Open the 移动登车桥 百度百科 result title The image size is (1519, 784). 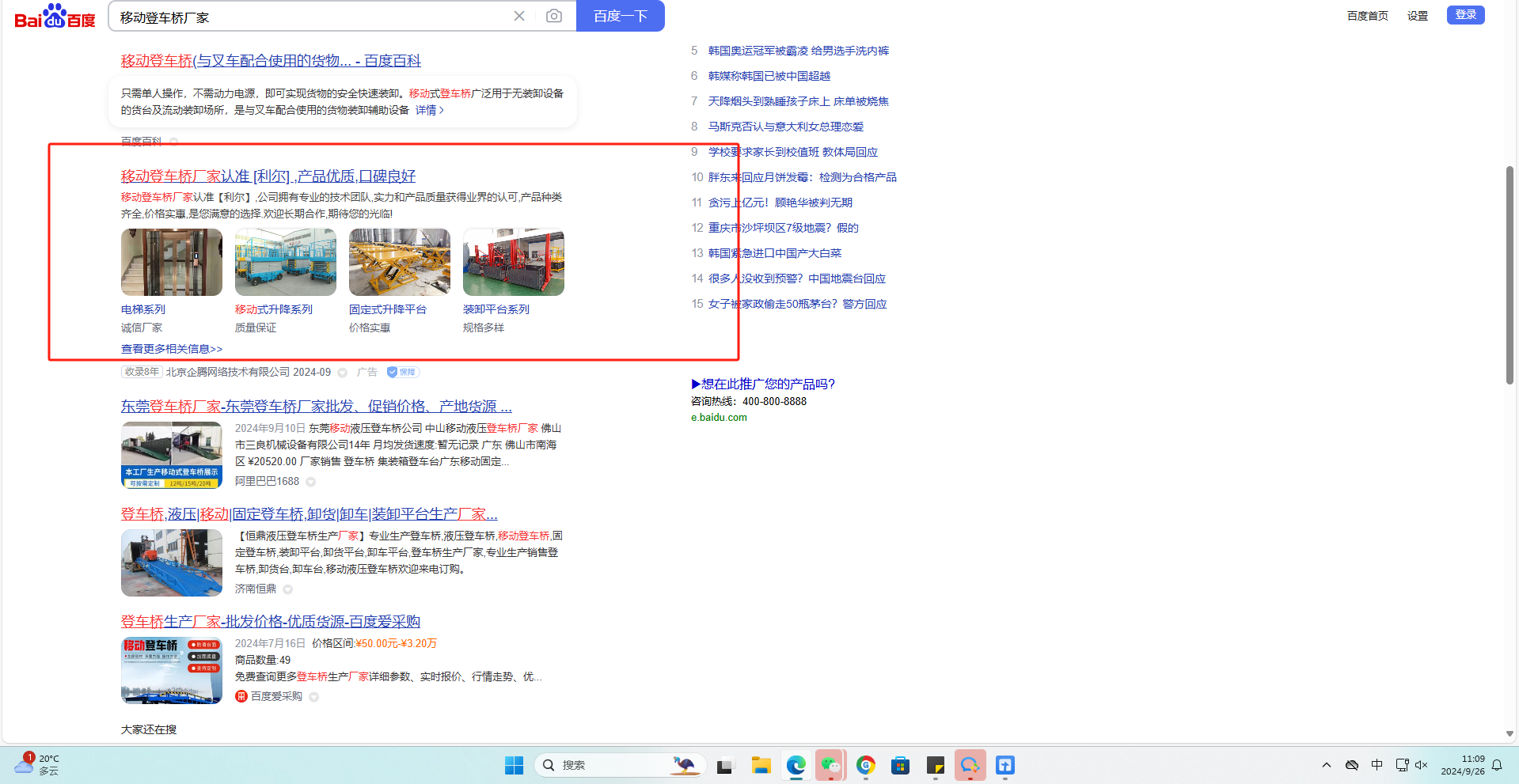coord(271,61)
